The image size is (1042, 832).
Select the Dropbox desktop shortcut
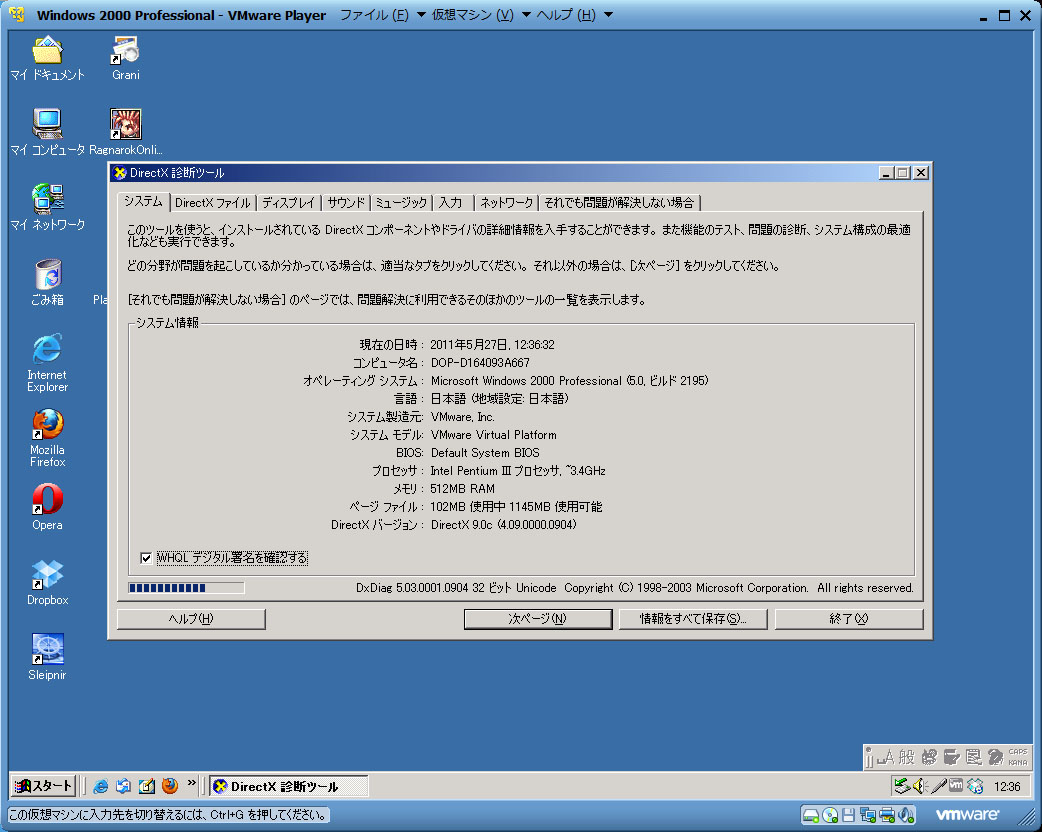coord(47,582)
